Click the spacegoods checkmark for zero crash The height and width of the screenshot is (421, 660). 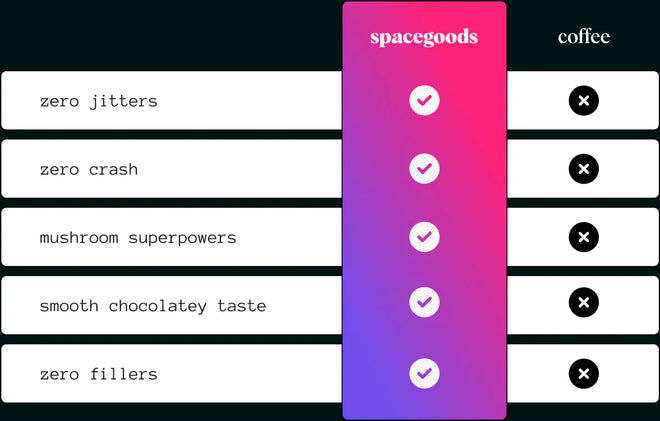tap(424, 168)
